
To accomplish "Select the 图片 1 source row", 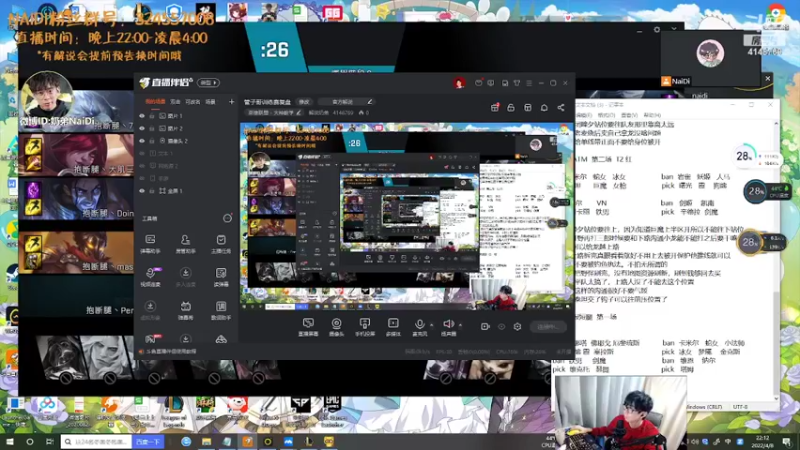I will point(186,116).
